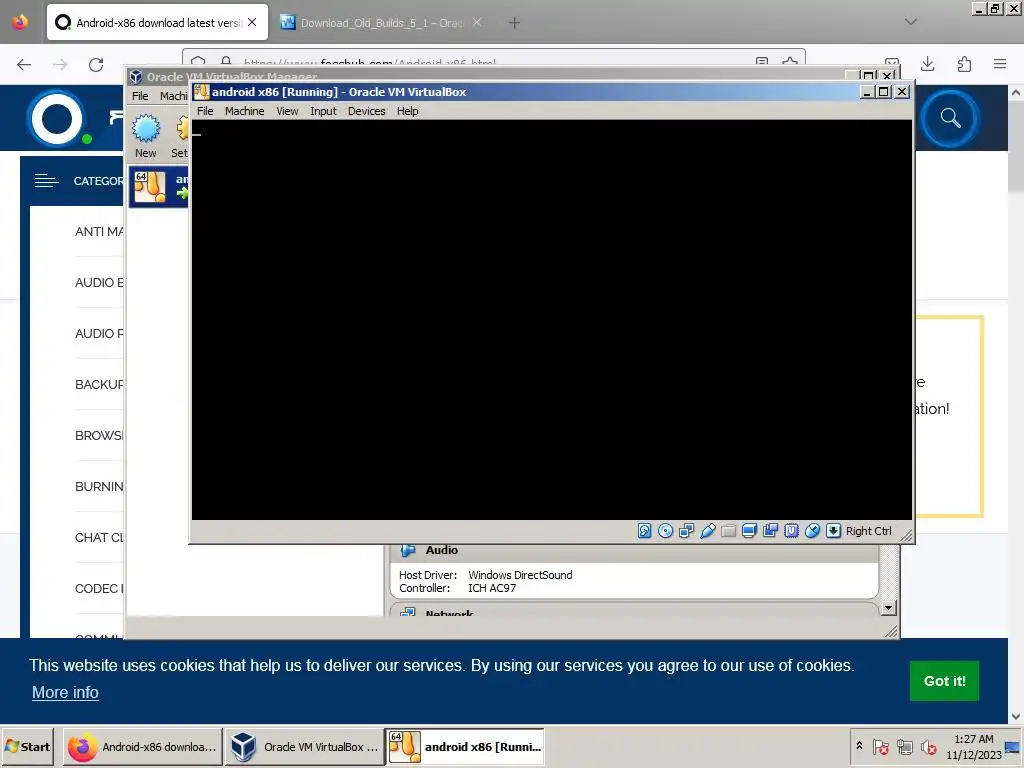Click the Right Ctrl host key label
The width and height of the screenshot is (1024, 768).
[869, 531]
